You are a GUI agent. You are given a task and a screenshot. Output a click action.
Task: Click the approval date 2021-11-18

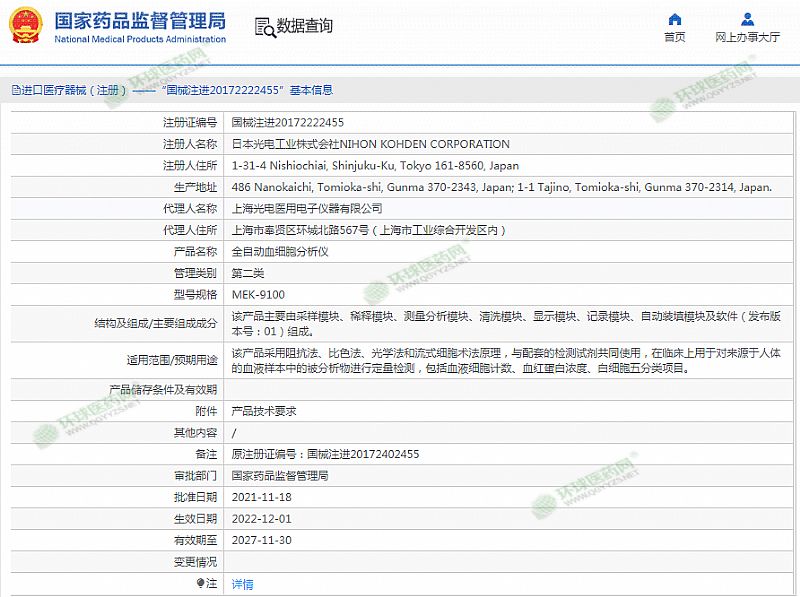point(260,497)
